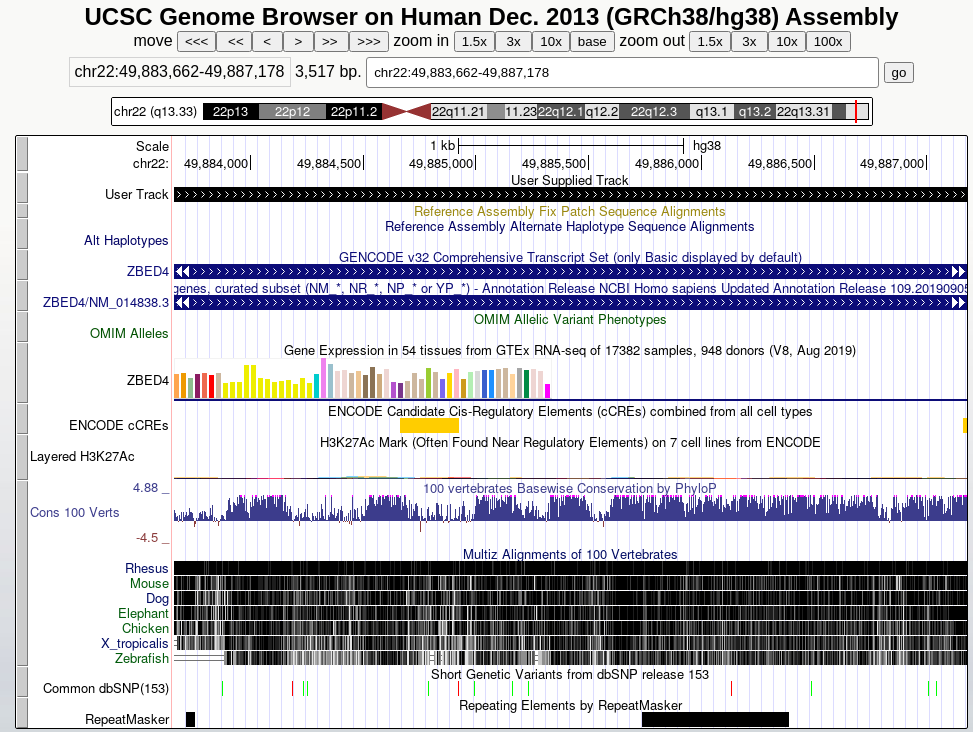Click the gray bar beside Common dbSNP(153)
Screen dimensions: 973x732
pos(22,682)
